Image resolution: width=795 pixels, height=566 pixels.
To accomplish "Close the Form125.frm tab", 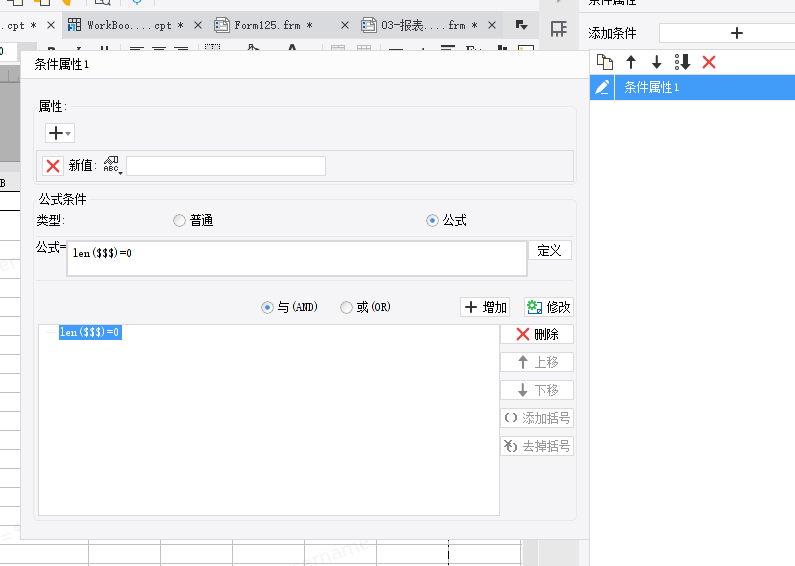I will pyautogui.click(x=345, y=25).
